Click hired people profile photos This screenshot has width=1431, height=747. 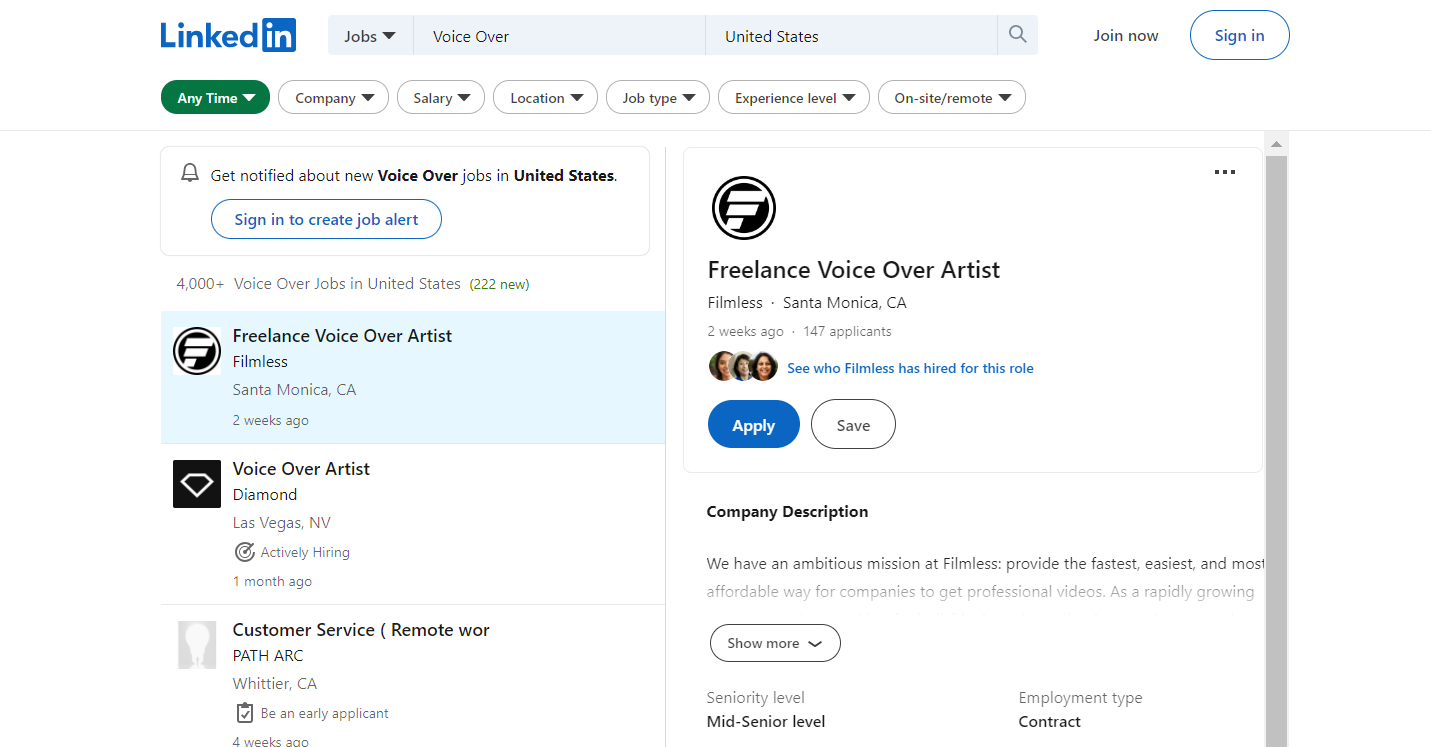(x=743, y=367)
